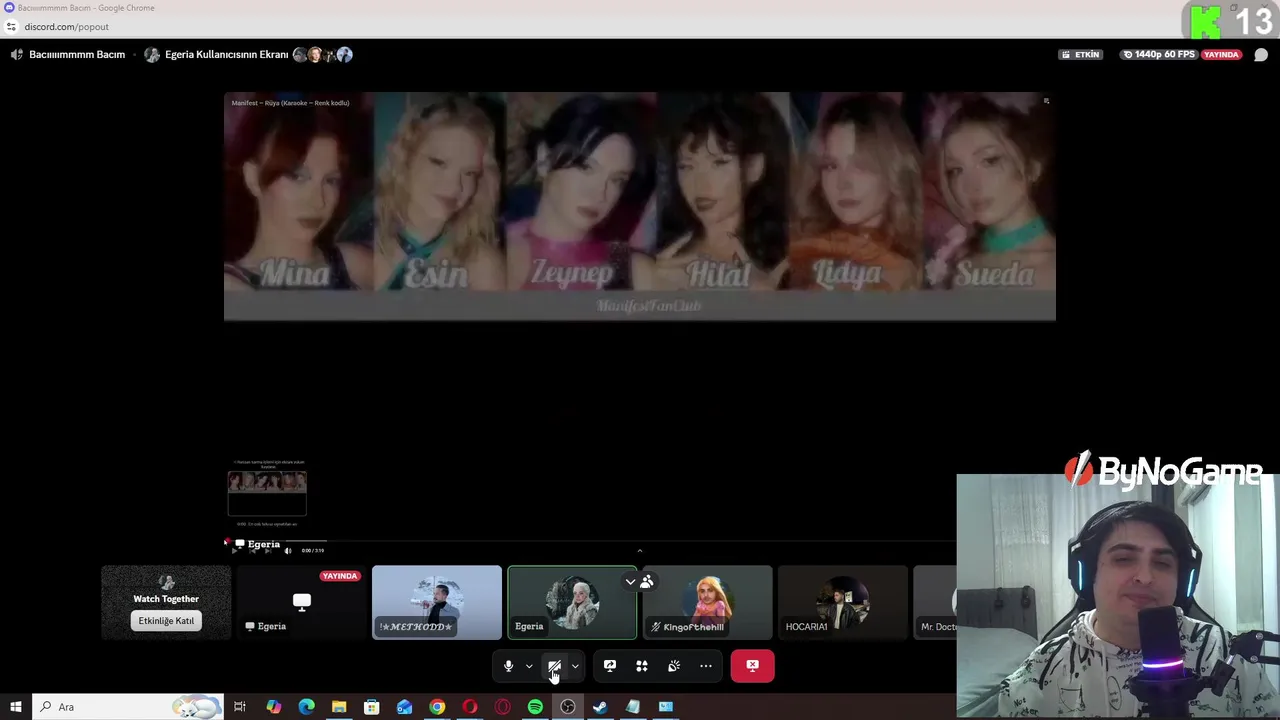The height and width of the screenshot is (720, 1280).
Task: Click the ETKİN activity badge
Action: coord(1080,55)
